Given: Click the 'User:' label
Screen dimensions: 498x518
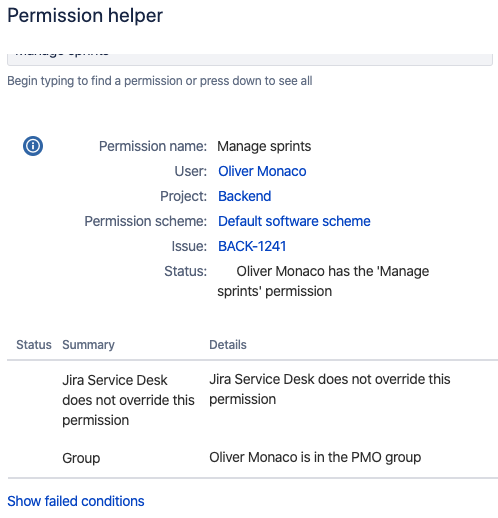Looking at the screenshot, I should (x=190, y=171).
